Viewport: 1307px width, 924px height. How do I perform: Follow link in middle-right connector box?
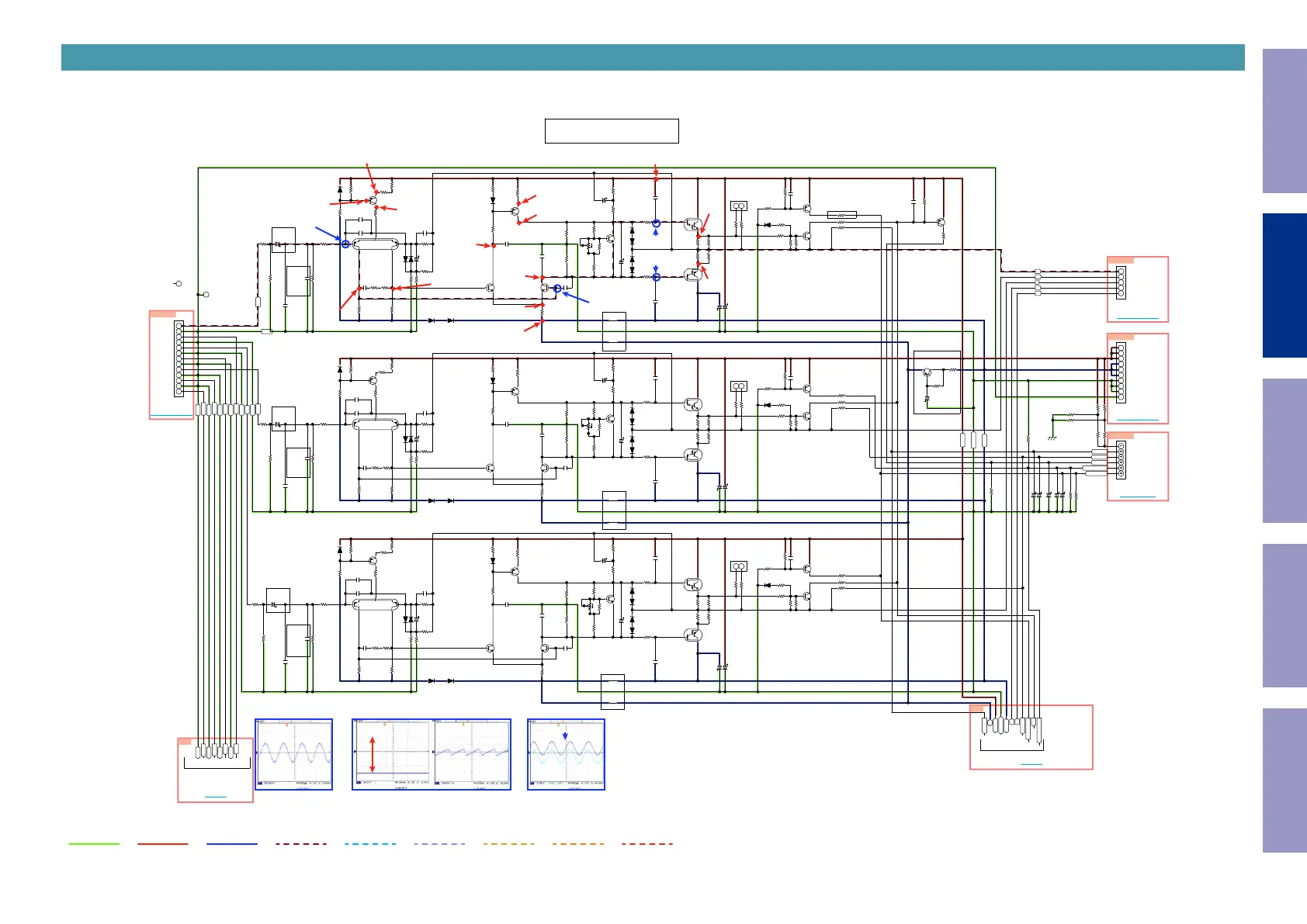[x=1137, y=420]
